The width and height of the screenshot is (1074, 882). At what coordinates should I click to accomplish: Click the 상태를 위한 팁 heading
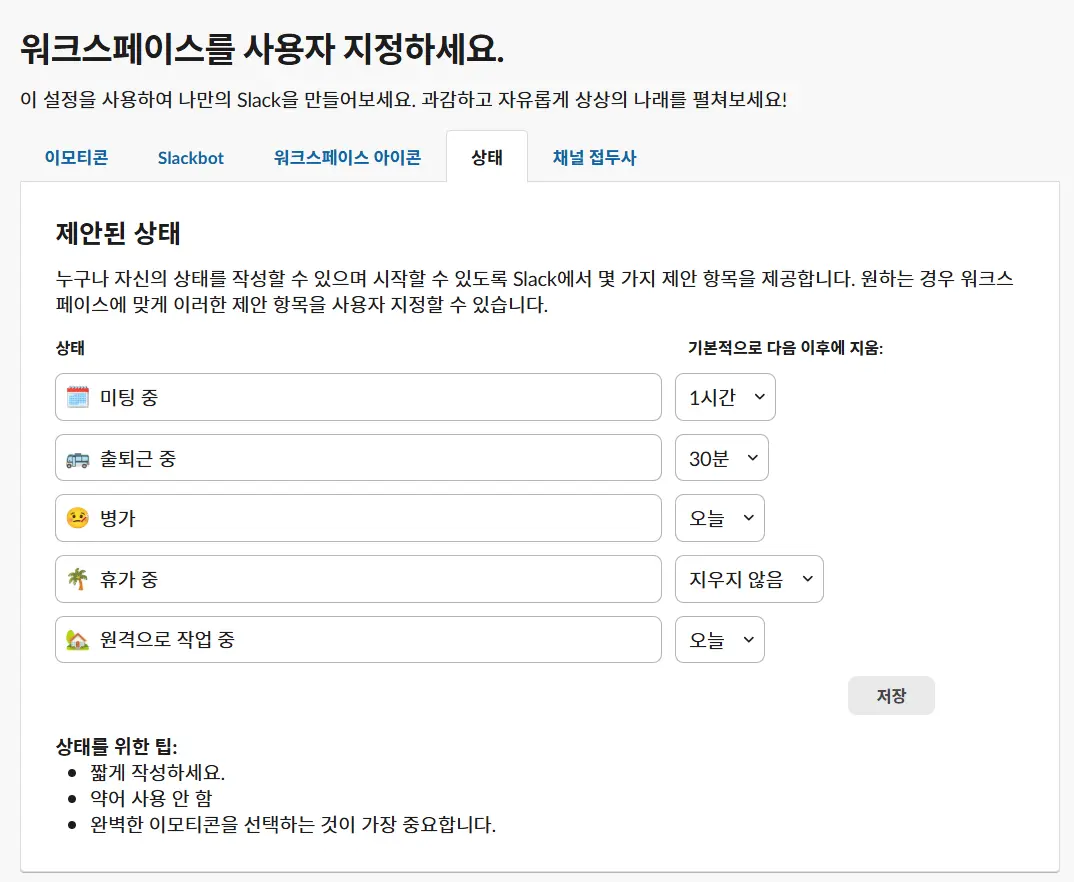pyautogui.click(x=116, y=746)
